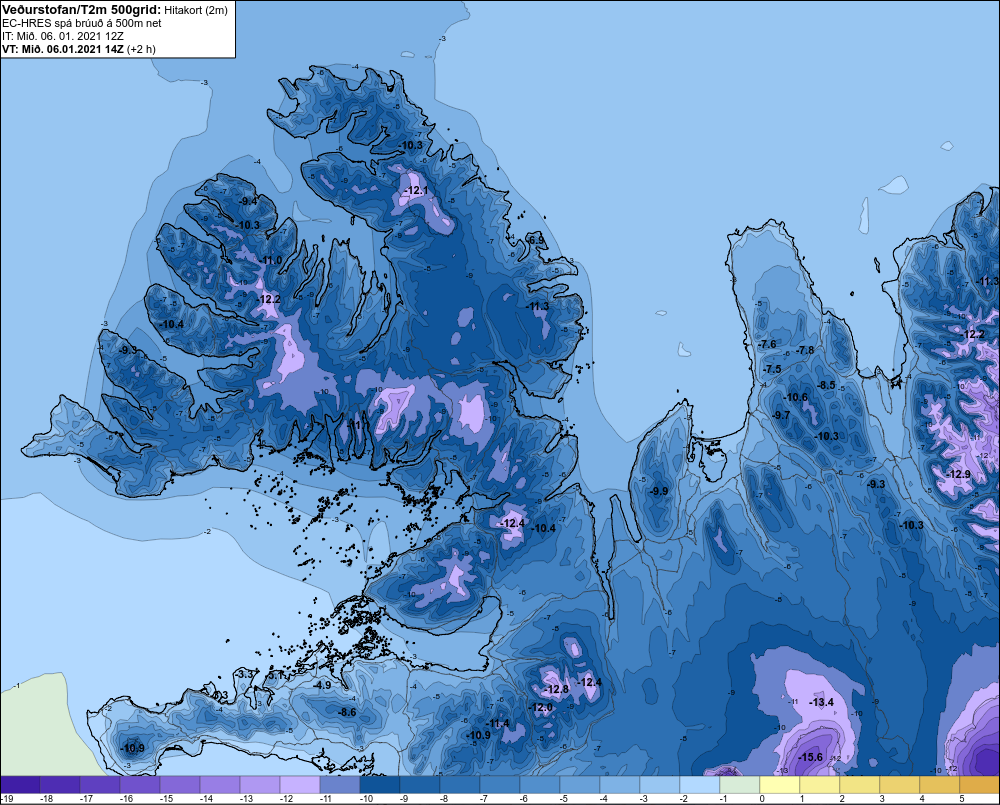Click the -13.4 temperature label

(821, 702)
